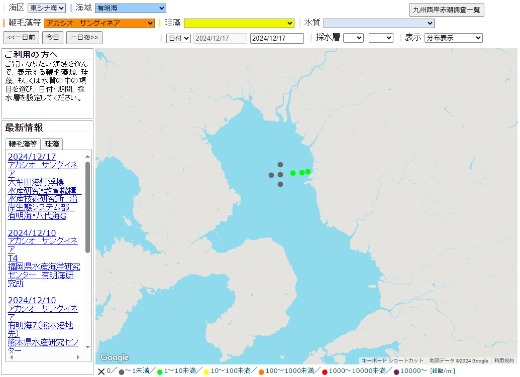
Task: Click the leftmost gray map marker
Action: click(271, 175)
